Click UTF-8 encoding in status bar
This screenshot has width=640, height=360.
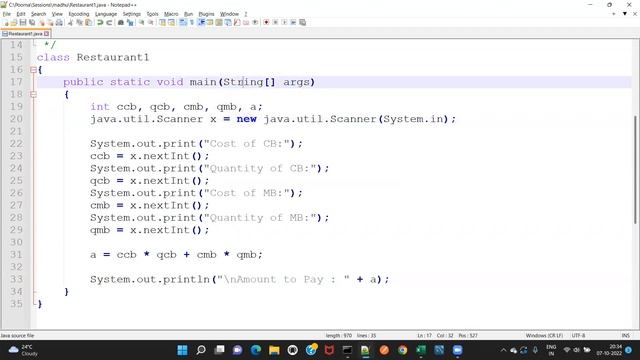click(578, 336)
